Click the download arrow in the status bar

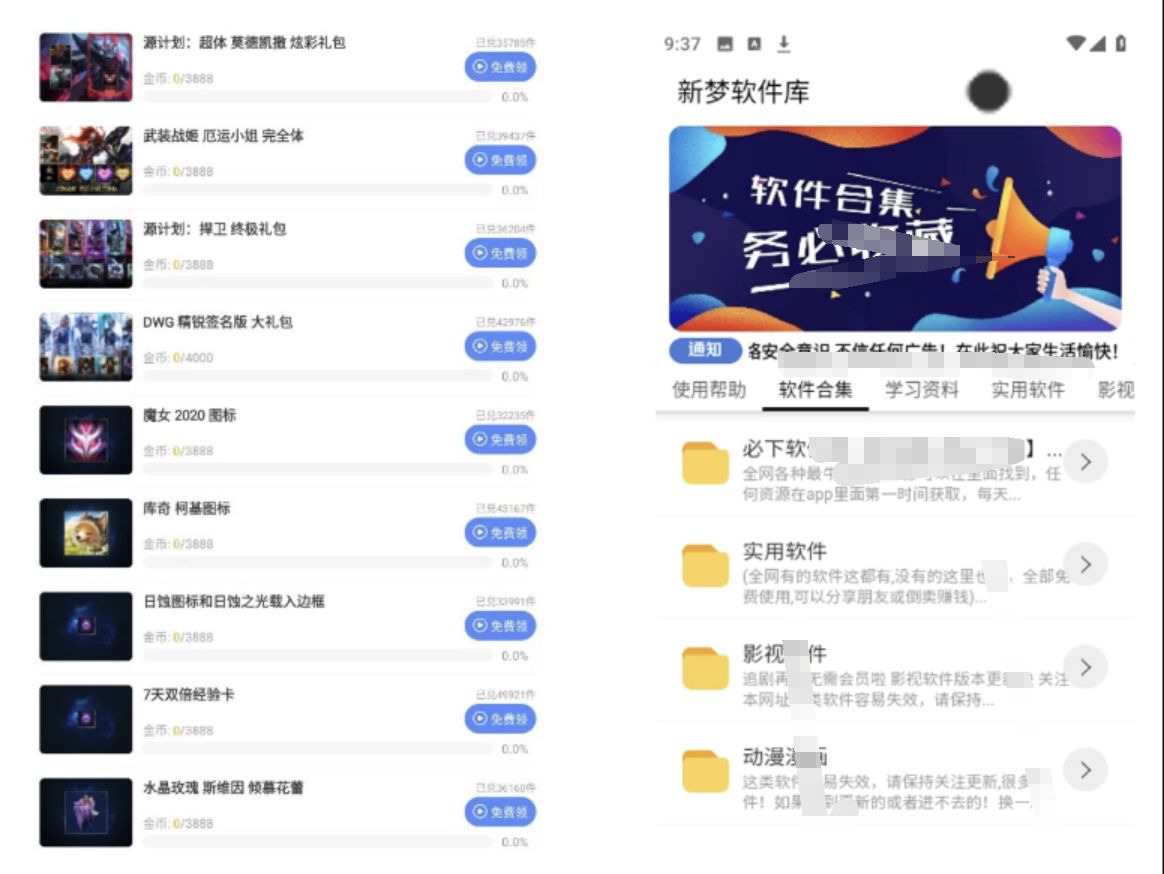784,44
